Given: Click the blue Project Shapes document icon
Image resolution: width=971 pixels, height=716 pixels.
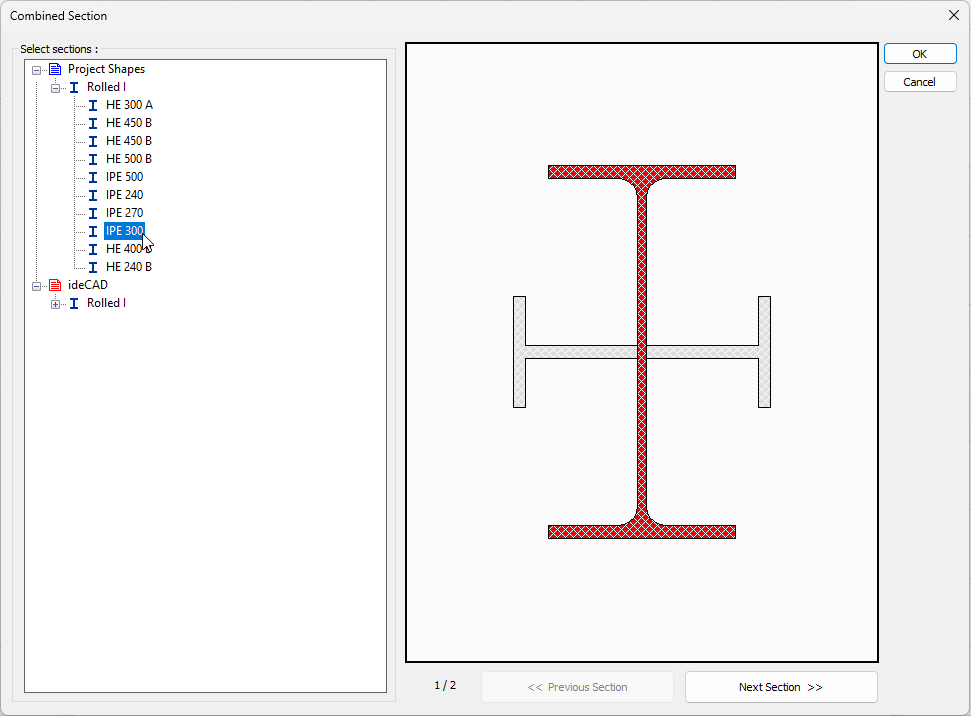Looking at the screenshot, I should point(55,69).
